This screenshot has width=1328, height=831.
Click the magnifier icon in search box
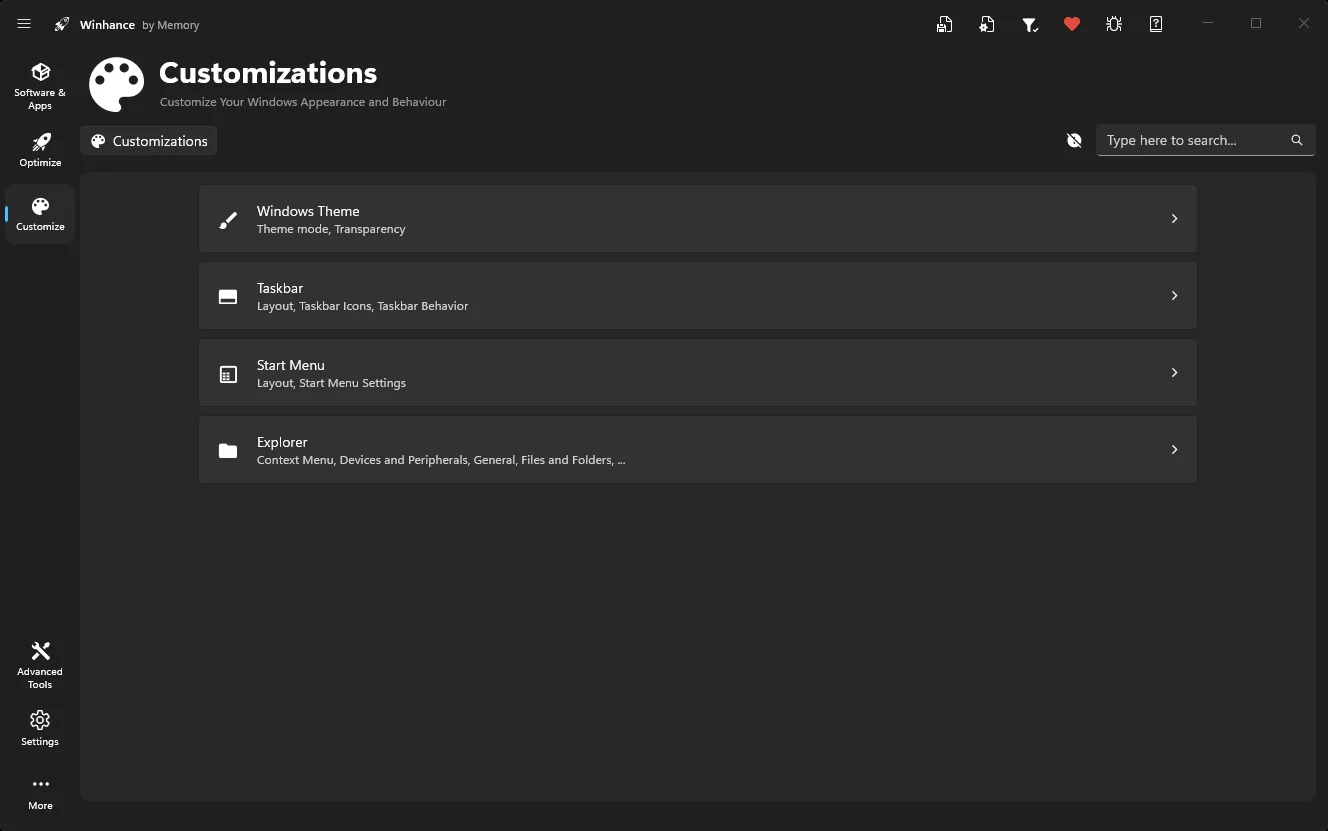[1297, 140]
